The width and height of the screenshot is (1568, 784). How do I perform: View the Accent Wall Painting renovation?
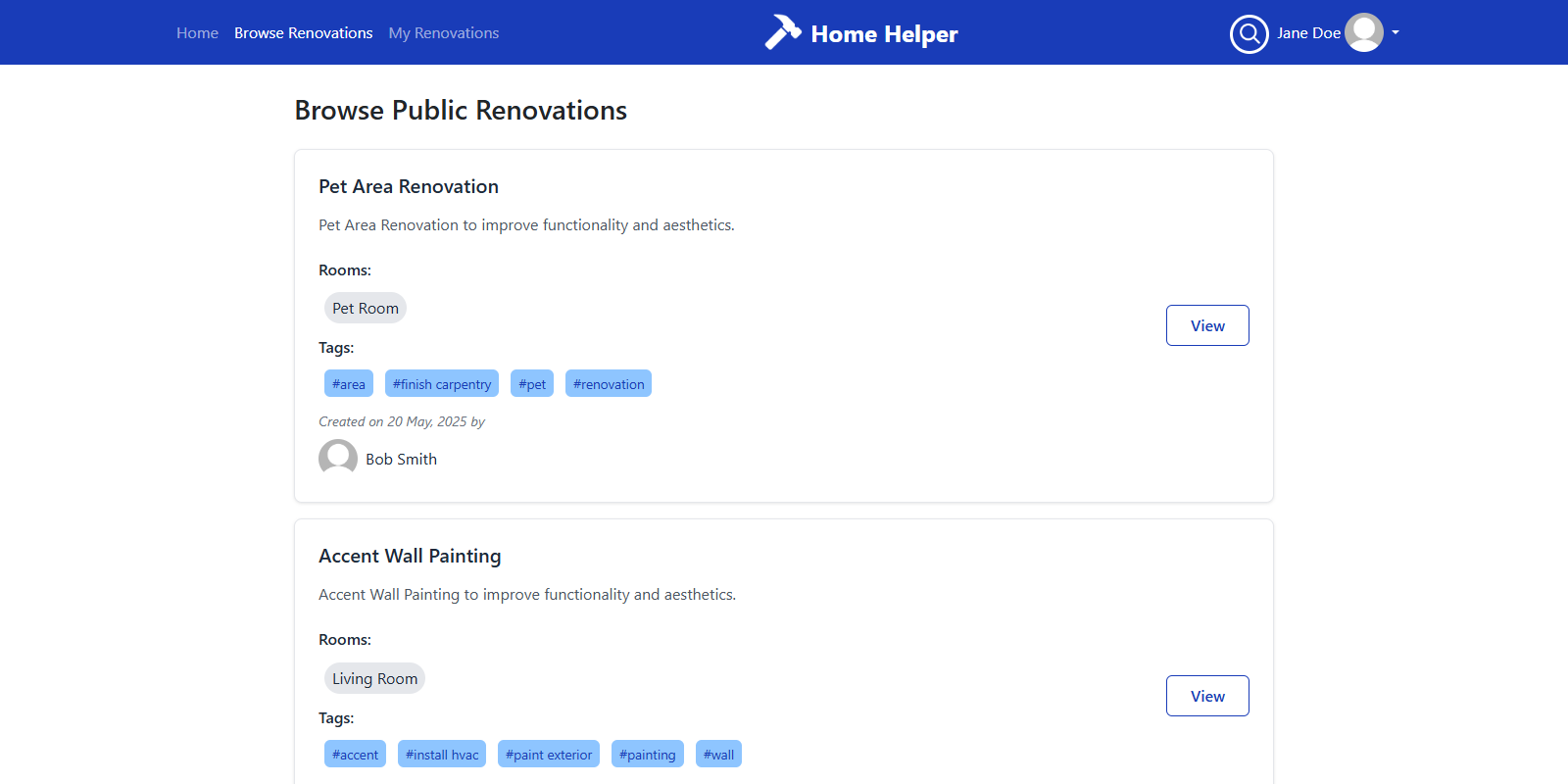(1206, 696)
